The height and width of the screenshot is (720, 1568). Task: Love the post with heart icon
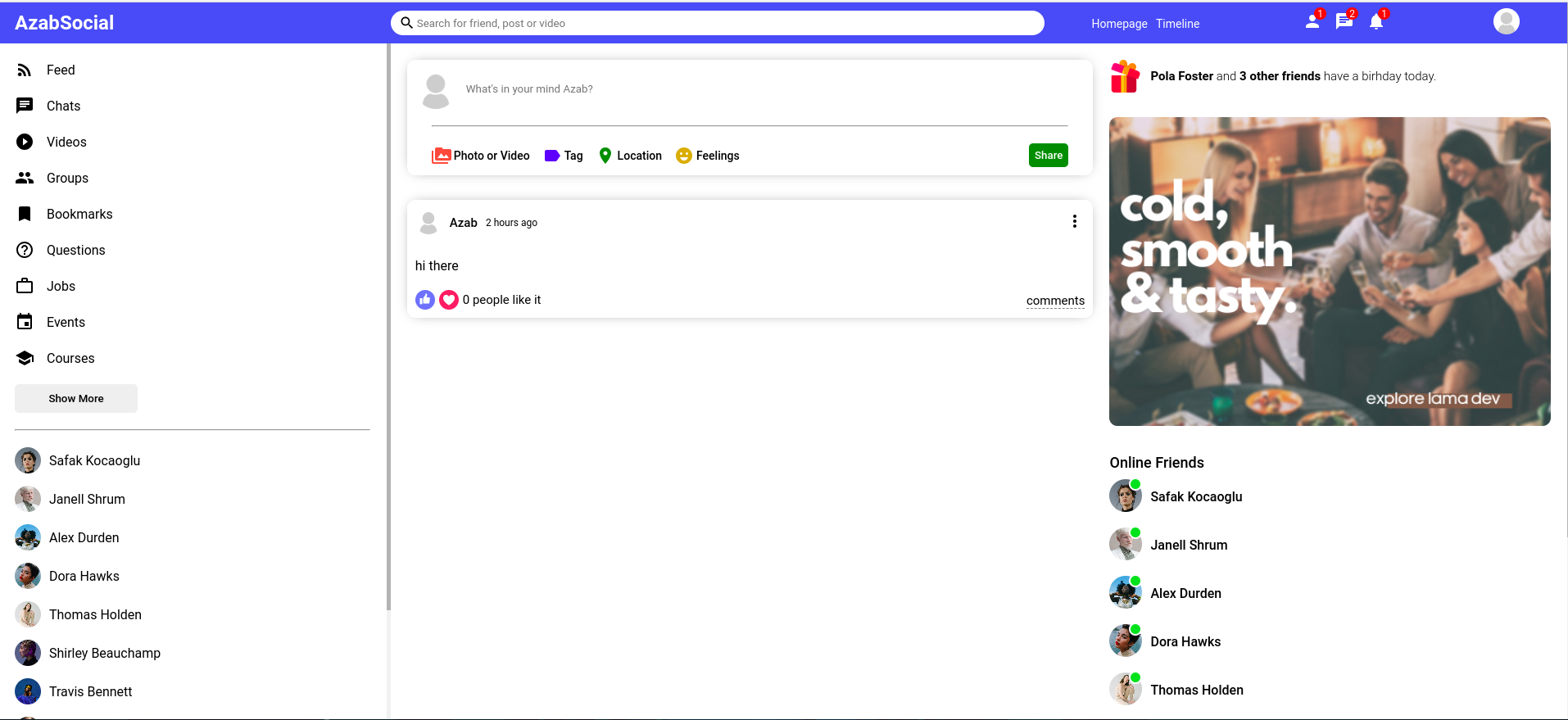[x=449, y=300]
